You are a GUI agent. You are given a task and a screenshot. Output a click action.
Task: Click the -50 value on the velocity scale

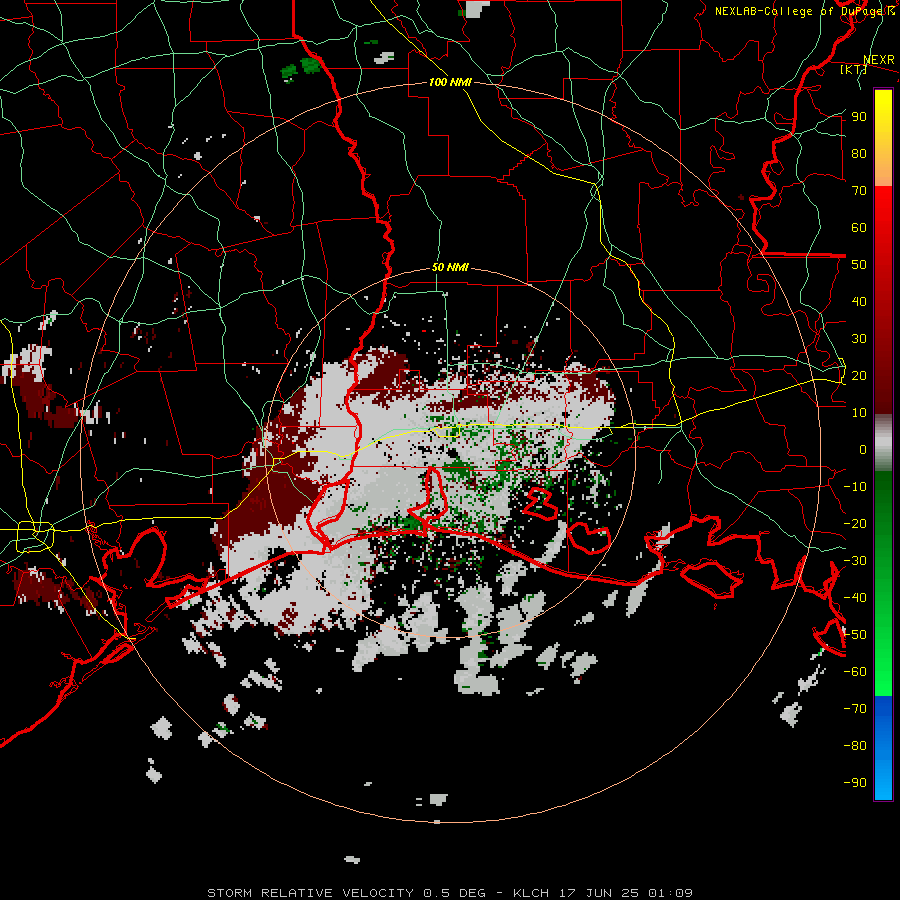(x=855, y=635)
